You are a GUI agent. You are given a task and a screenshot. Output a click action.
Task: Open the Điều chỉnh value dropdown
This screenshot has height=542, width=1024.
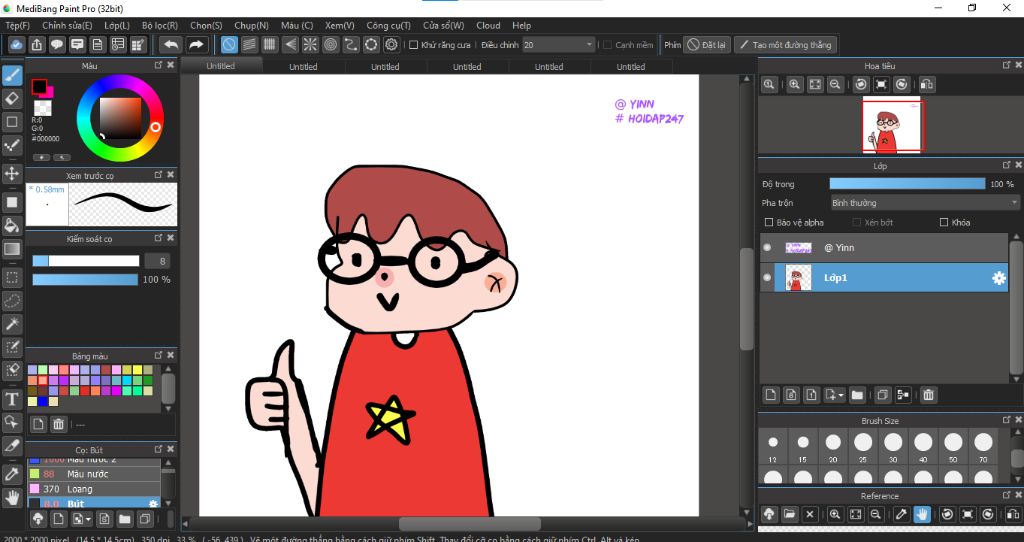pos(558,45)
